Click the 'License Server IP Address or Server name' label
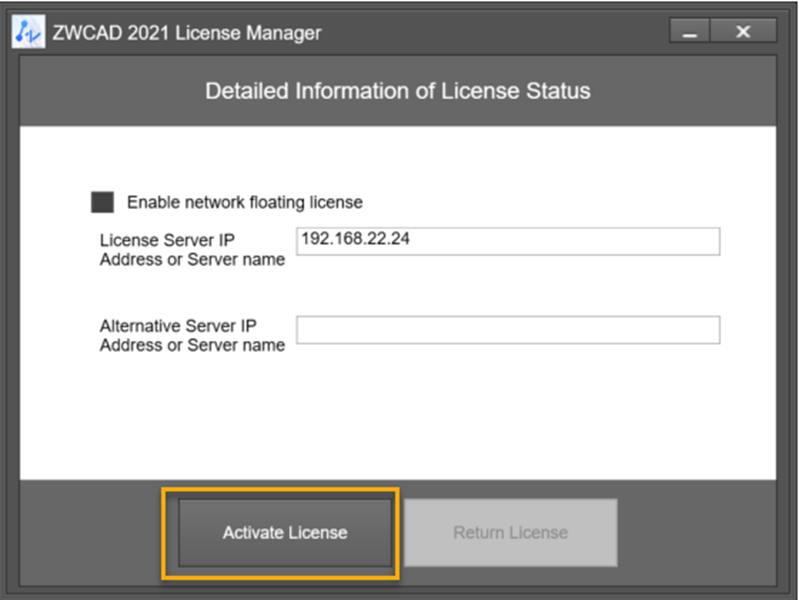This screenshot has height=600, width=799. click(x=192, y=250)
